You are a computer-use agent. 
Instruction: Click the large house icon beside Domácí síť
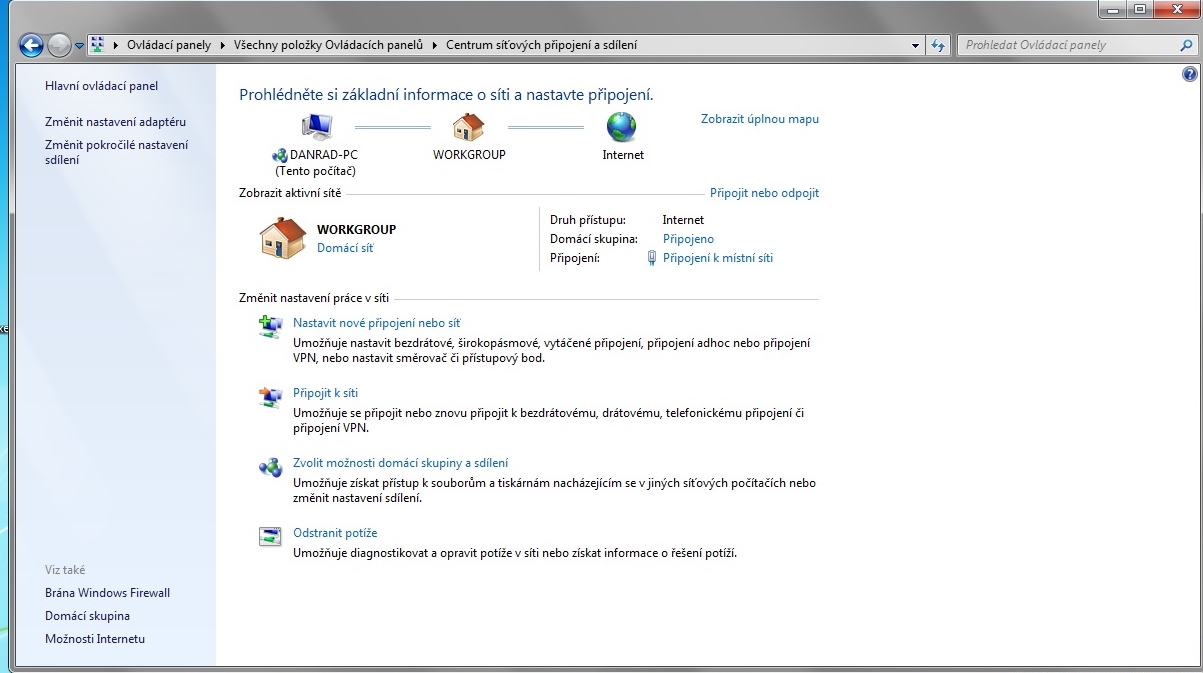click(283, 239)
